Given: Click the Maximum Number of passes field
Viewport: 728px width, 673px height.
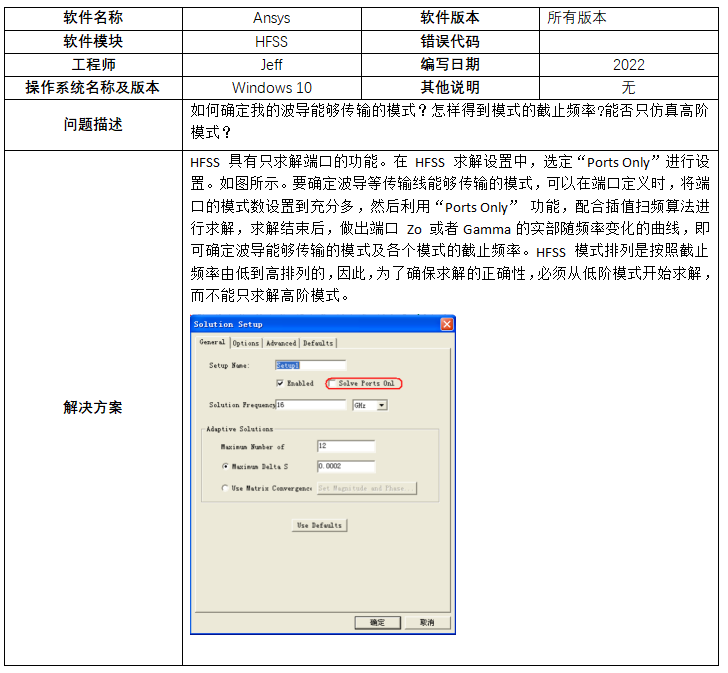Looking at the screenshot, I should coord(345,447).
